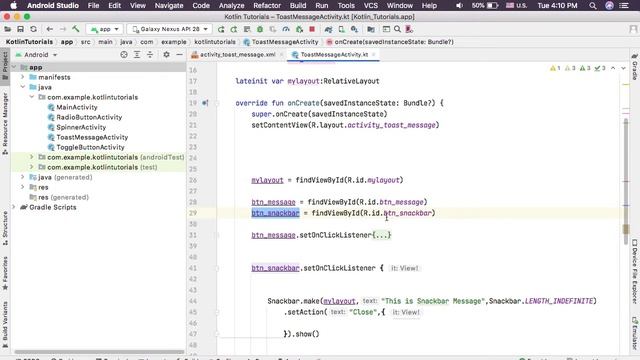Click the Attach Debugger to process icon
640x360 pixels.
click(x=299, y=29)
